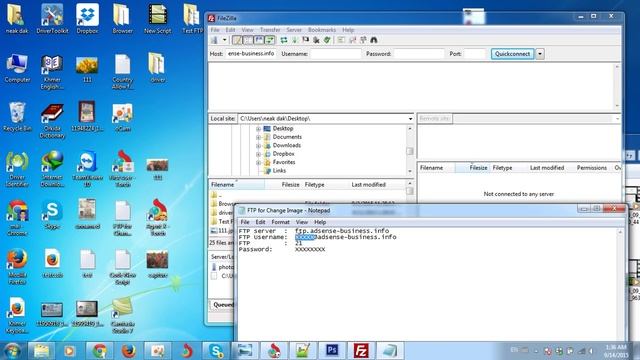
Task: Open the Mozilla Firefox desktop shortcut
Action: click(17, 267)
